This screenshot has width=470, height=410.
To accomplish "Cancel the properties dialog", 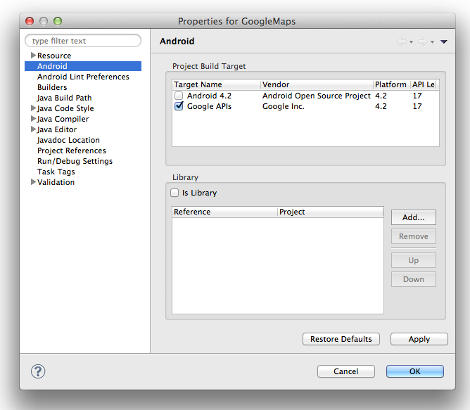I will (346, 371).
